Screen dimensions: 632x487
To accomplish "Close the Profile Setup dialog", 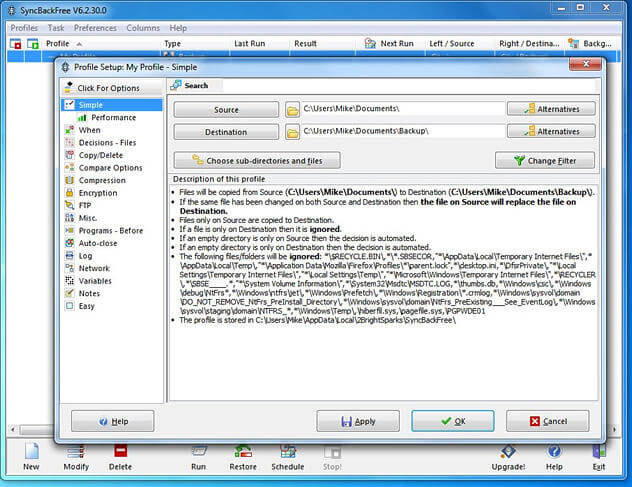I will (x=586, y=64).
